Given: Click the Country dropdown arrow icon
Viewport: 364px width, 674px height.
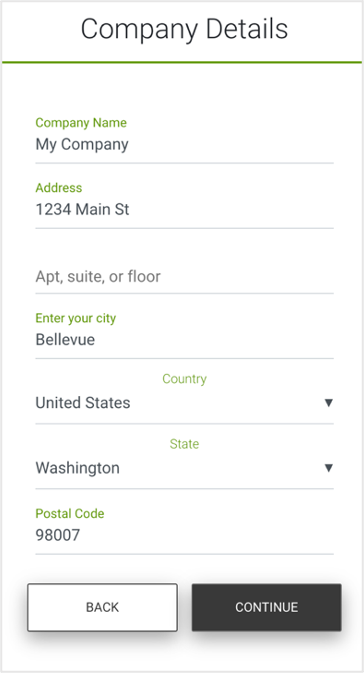Looking at the screenshot, I should pos(328,403).
